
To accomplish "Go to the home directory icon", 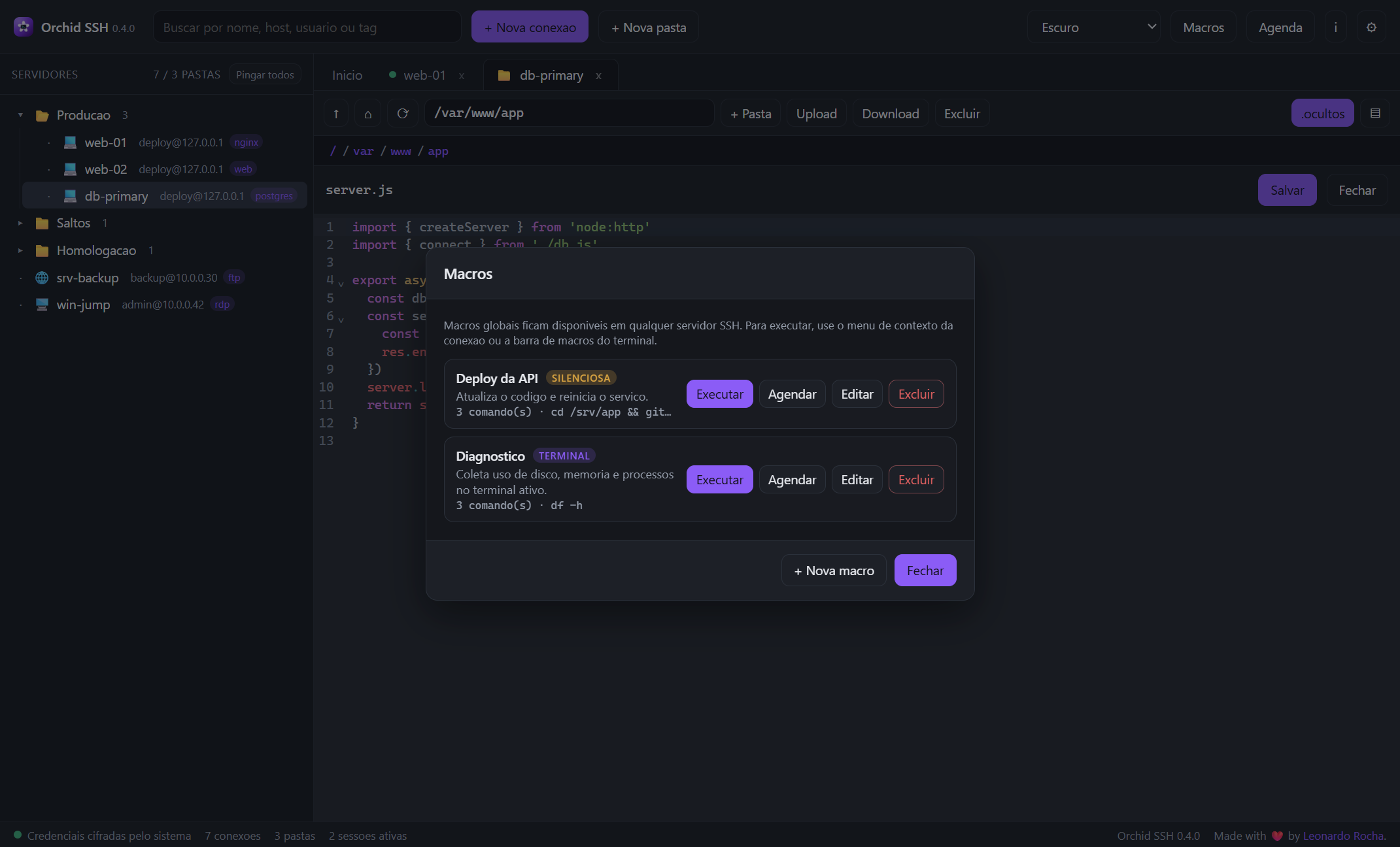I will [x=368, y=114].
